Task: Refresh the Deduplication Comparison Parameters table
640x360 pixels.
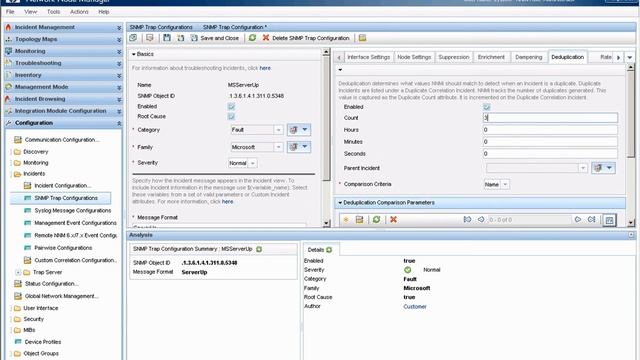Action: (376, 220)
